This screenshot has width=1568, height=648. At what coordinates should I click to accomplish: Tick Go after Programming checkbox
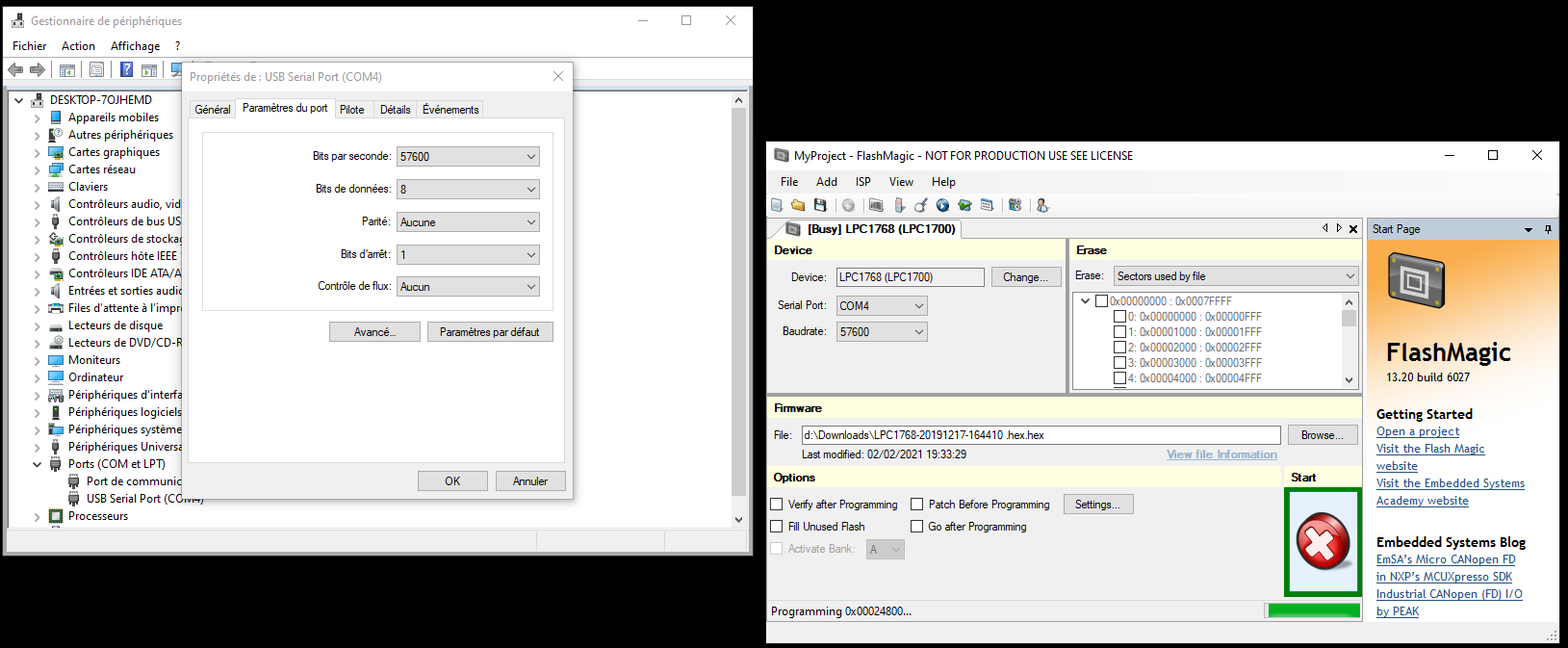pos(917,527)
